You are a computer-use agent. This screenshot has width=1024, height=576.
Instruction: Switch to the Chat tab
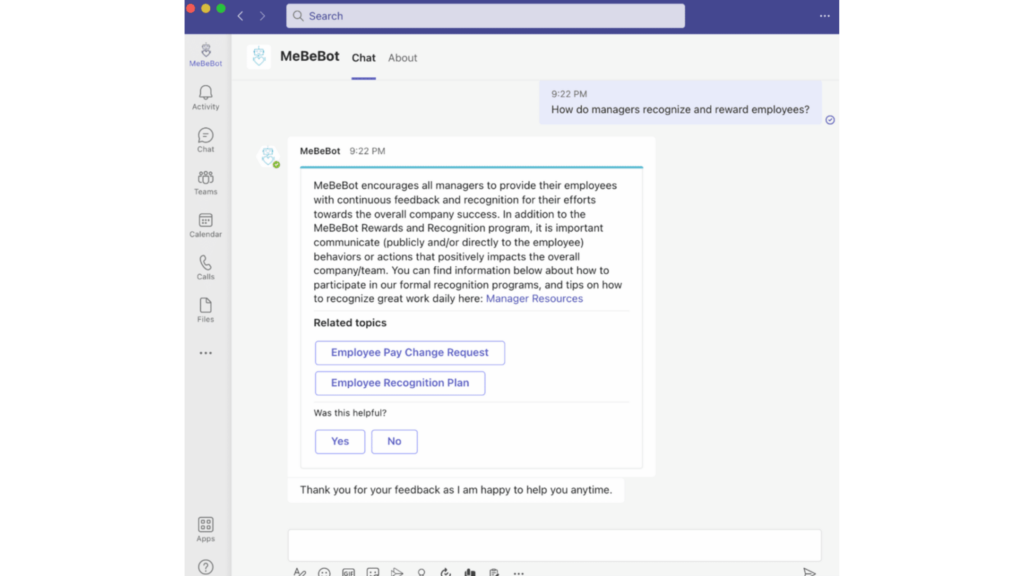364,57
